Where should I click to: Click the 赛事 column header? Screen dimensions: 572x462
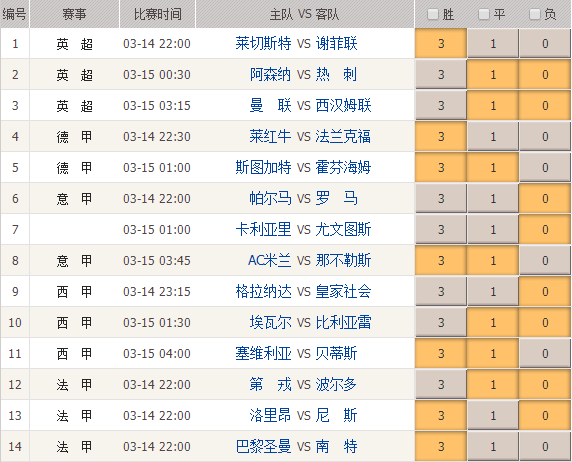coord(74,14)
